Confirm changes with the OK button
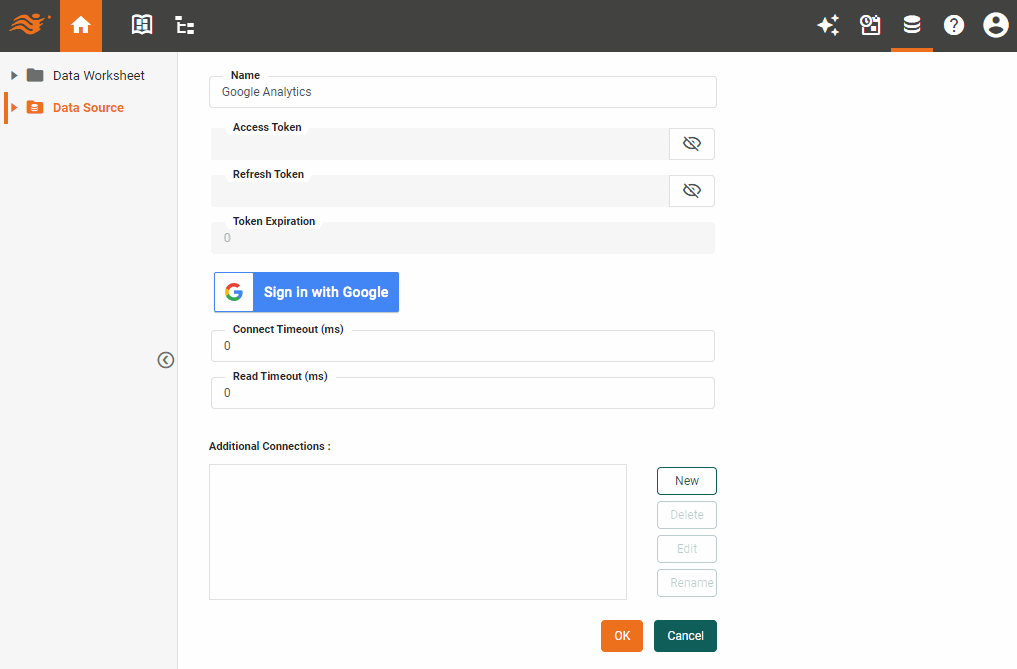 click(x=621, y=635)
